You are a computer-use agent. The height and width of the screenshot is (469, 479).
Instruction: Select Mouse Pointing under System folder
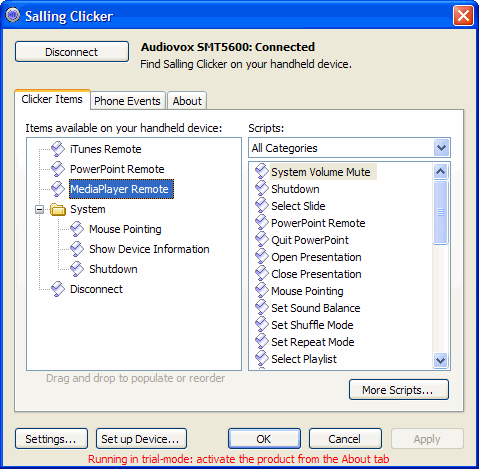[125, 229]
